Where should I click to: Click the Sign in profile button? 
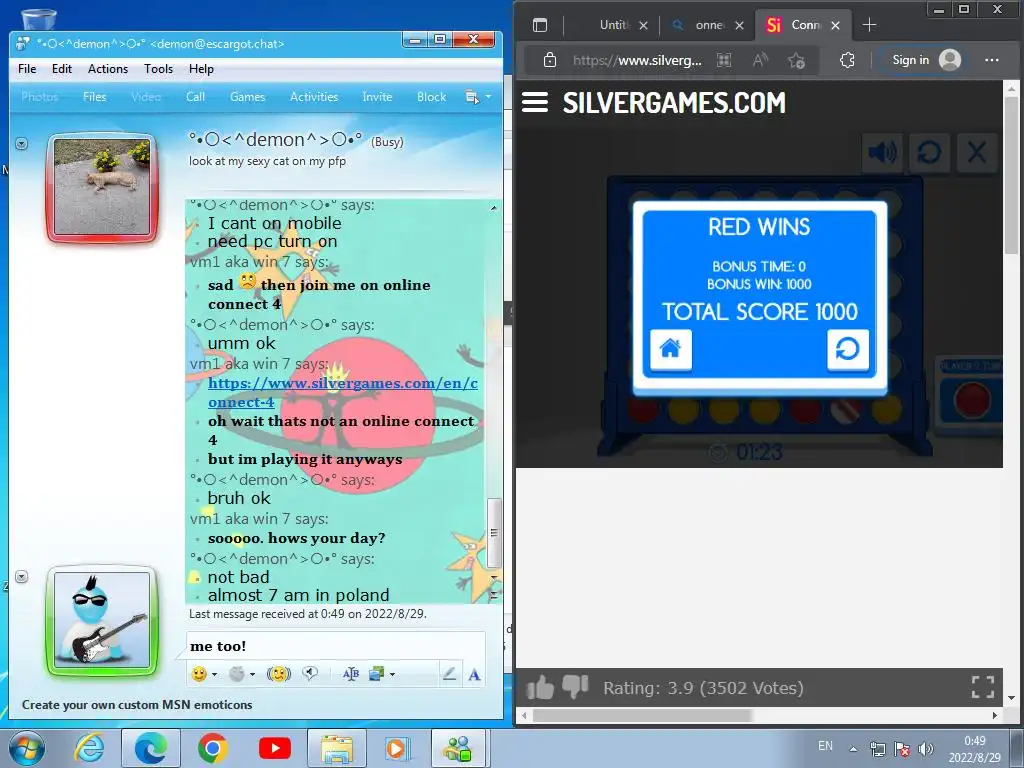(x=925, y=60)
